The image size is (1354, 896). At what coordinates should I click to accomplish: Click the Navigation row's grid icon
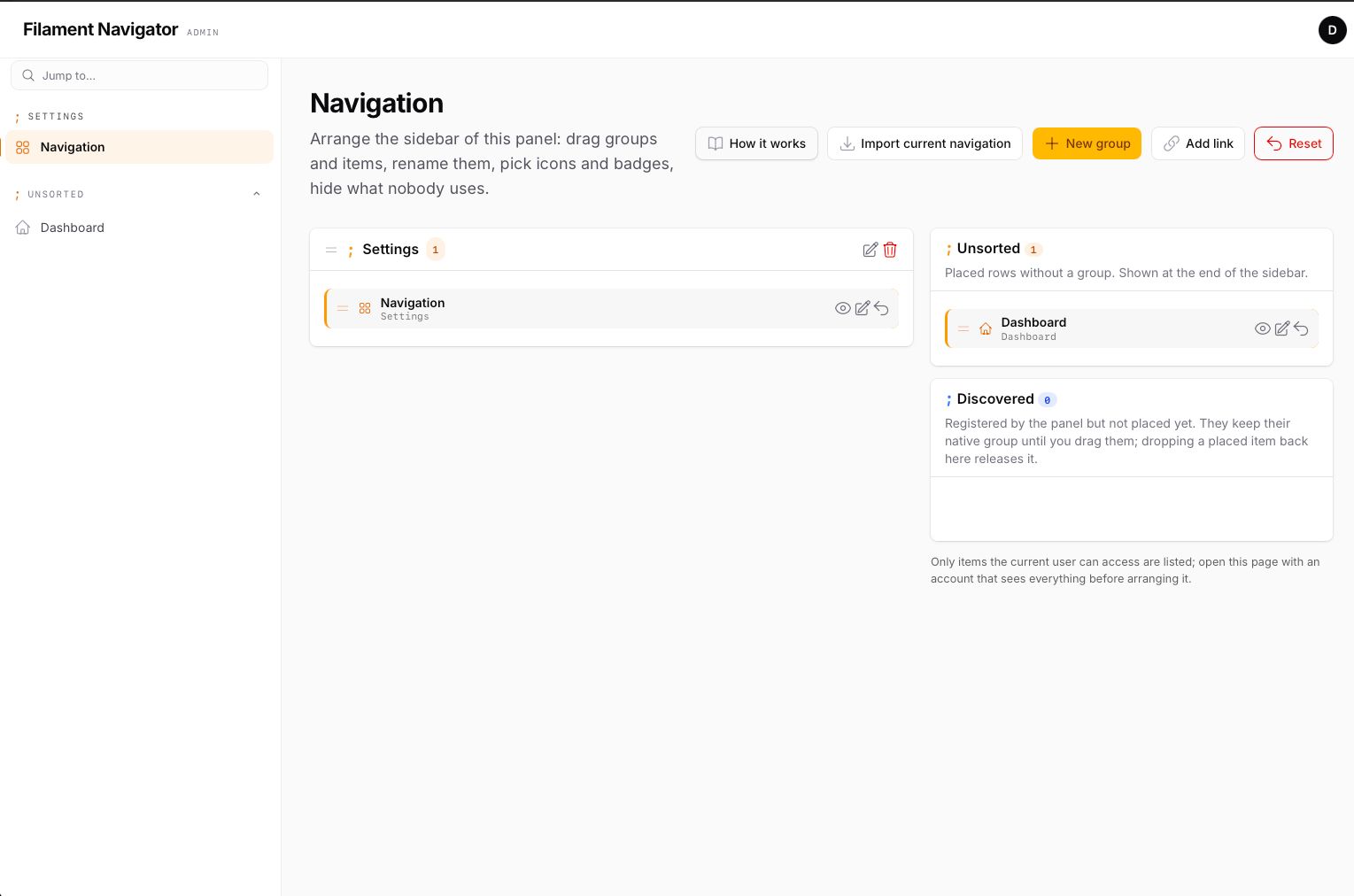(365, 308)
